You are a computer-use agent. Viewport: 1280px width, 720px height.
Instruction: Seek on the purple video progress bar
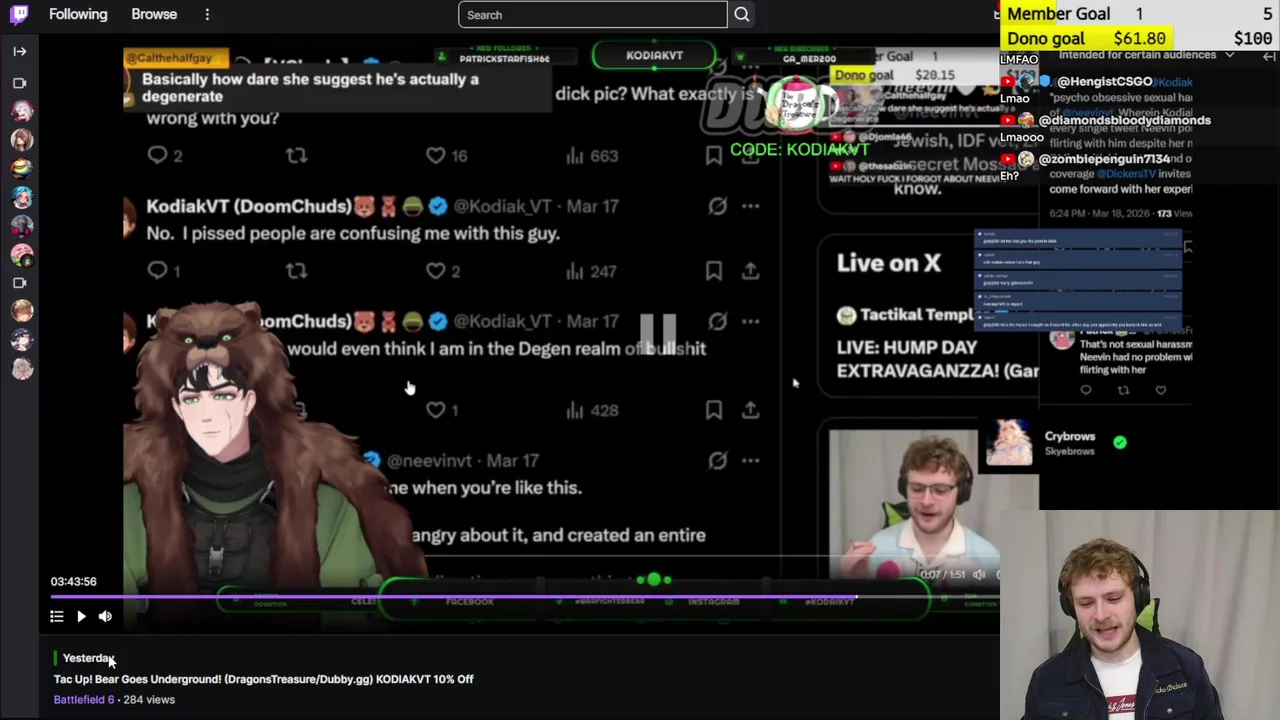click(x=525, y=596)
